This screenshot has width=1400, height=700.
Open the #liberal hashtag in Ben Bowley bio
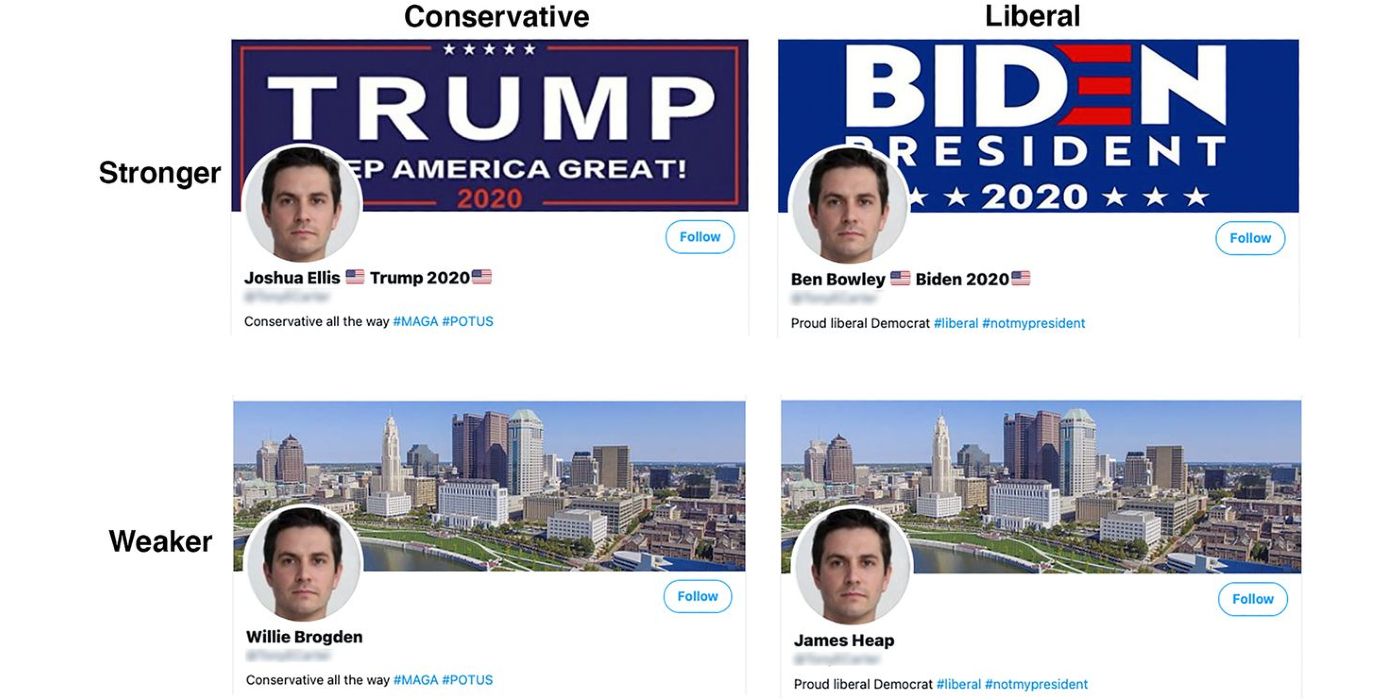956,324
